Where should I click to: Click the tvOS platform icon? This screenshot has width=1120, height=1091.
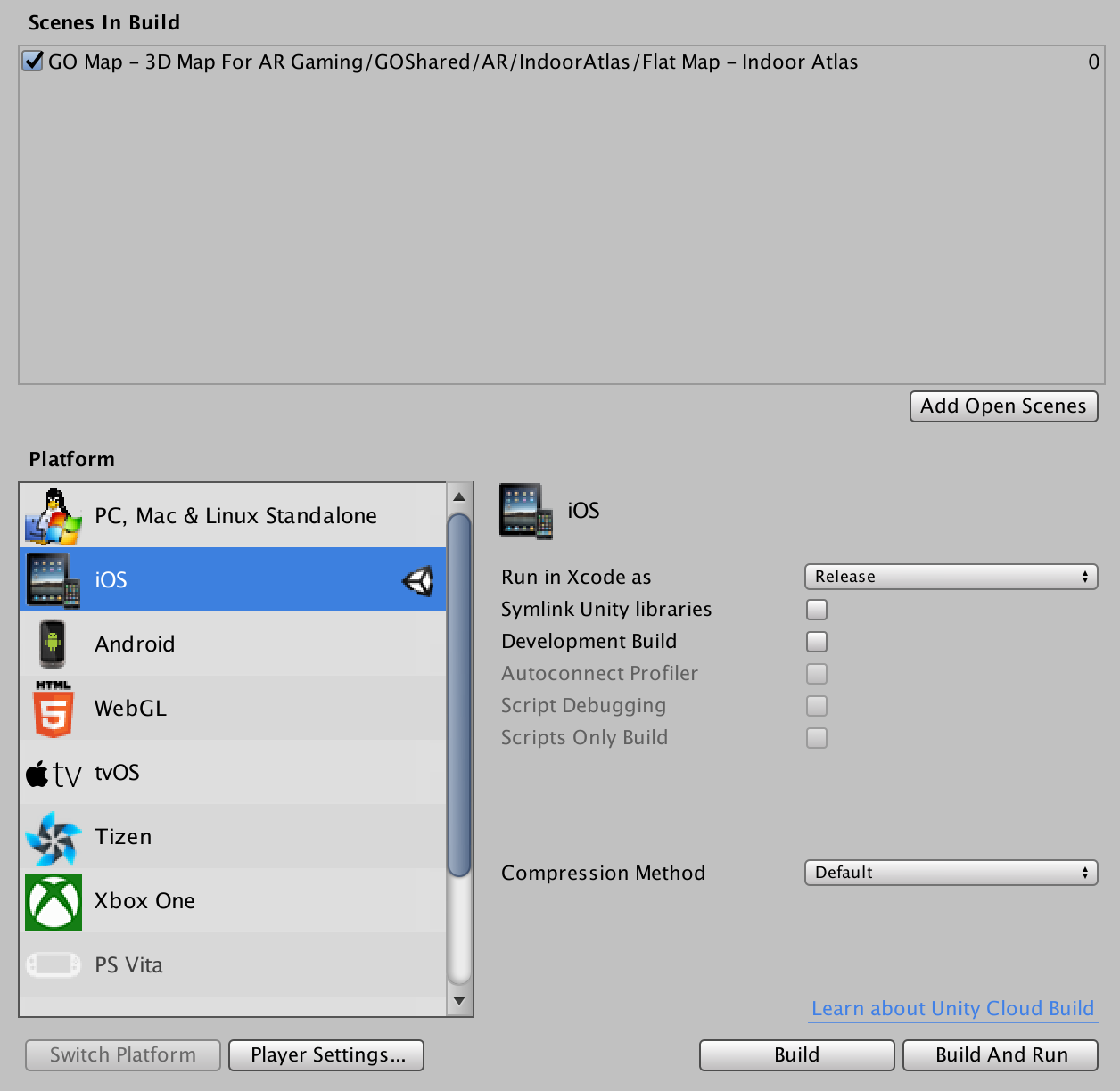53,772
